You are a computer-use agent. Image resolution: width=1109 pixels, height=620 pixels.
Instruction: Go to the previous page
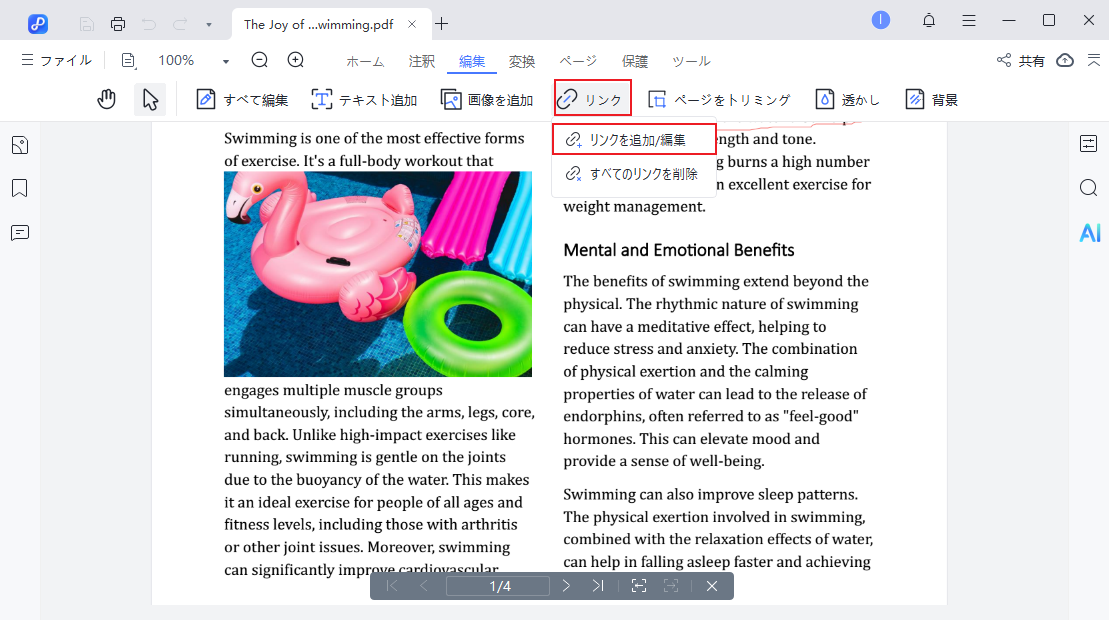(x=424, y=586)
